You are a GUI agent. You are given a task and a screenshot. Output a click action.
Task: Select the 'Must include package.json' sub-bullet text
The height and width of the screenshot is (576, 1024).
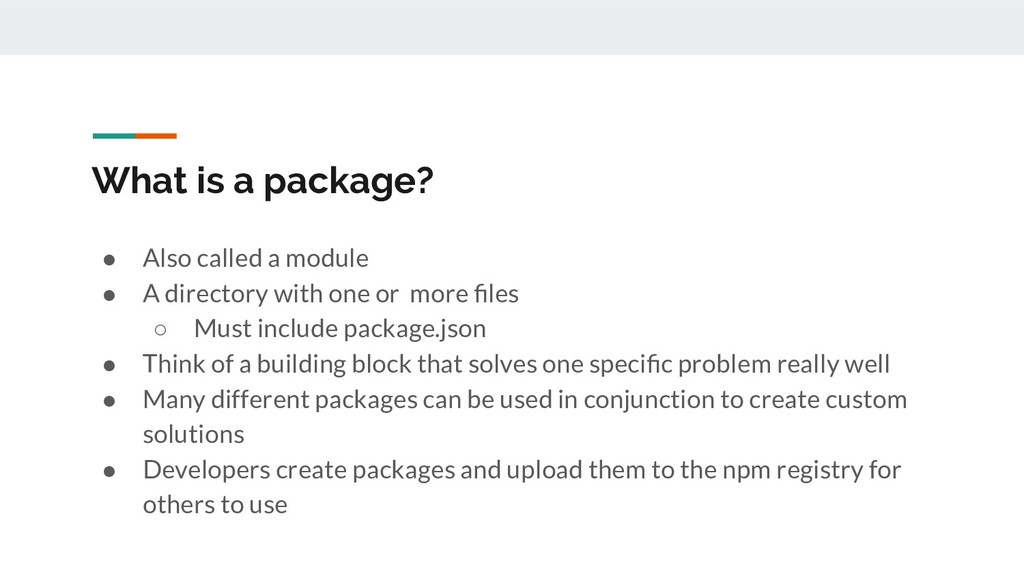click(340, 329)
